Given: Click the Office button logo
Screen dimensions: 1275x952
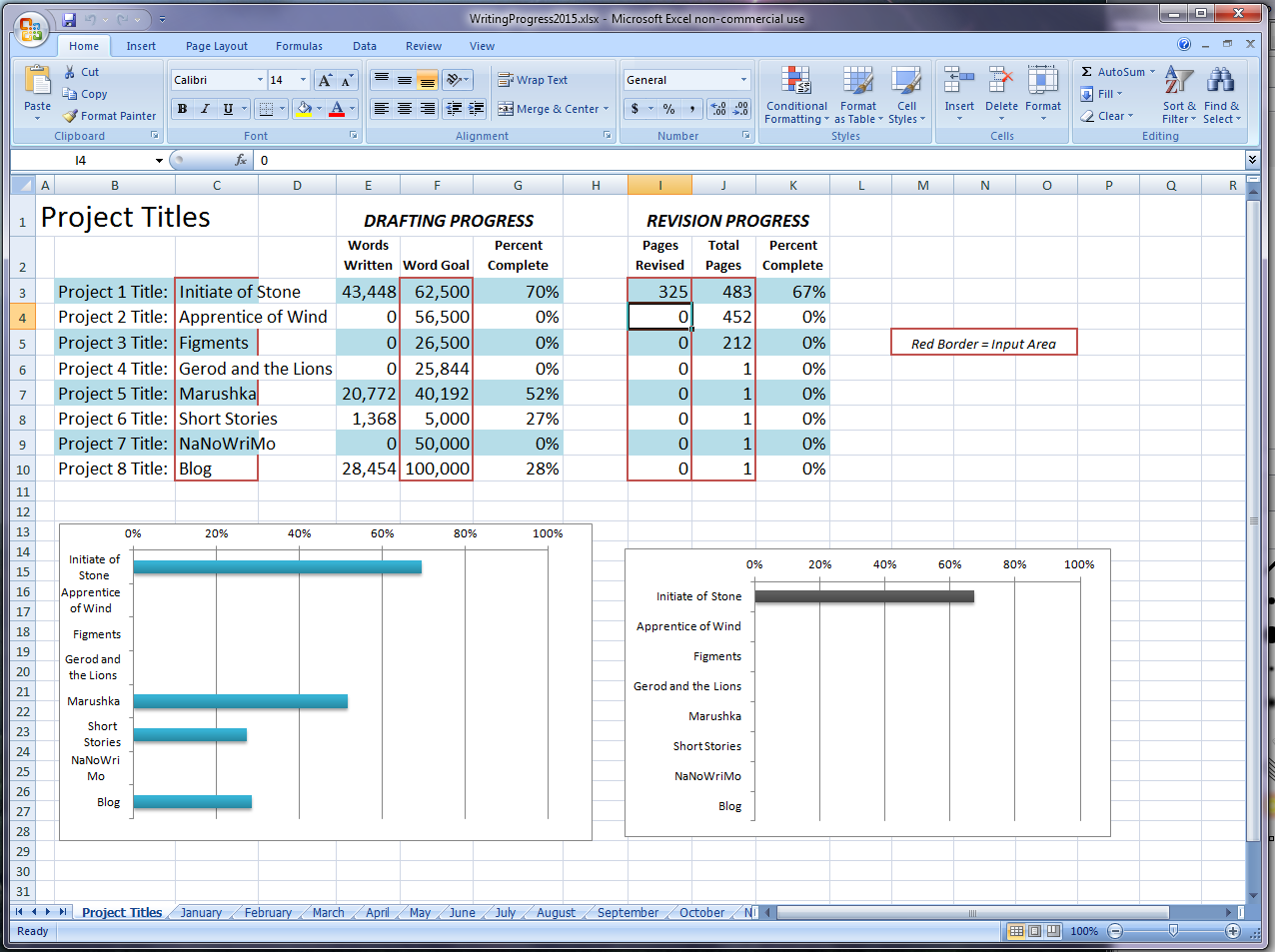Looking at the screenshot, I should (30, 29).
